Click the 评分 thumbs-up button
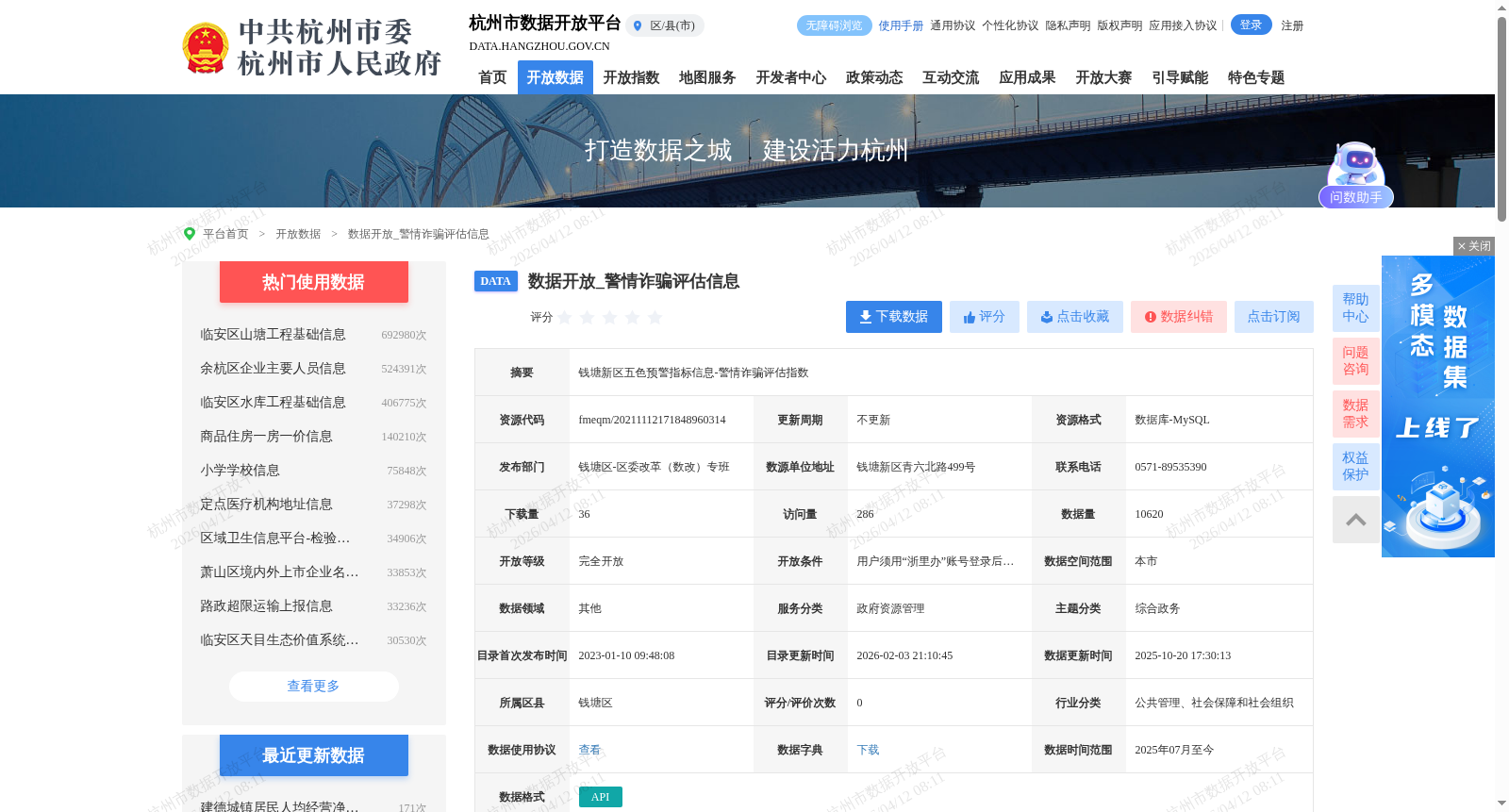The image size is (1509, 812). click(x=985, y=317)
